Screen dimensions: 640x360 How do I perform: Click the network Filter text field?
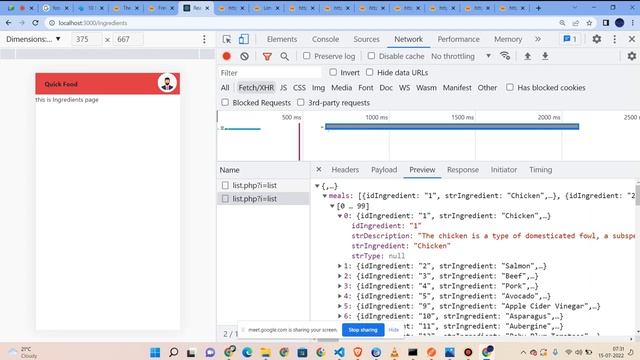(270, 73)
